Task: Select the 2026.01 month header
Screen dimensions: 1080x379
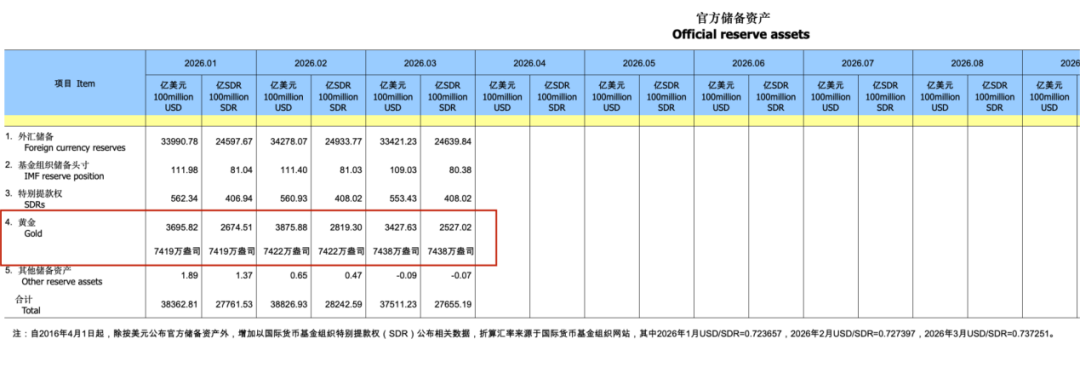Action: coord(201,63)
